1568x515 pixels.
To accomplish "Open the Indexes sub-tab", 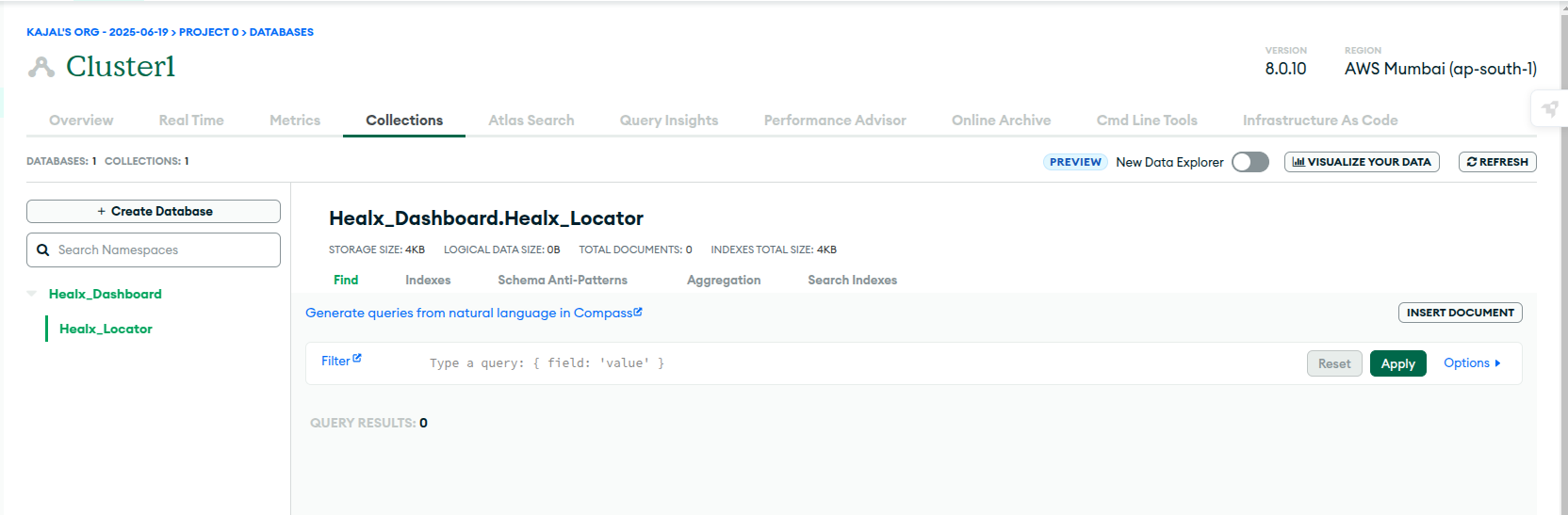I will pos(428,280).
